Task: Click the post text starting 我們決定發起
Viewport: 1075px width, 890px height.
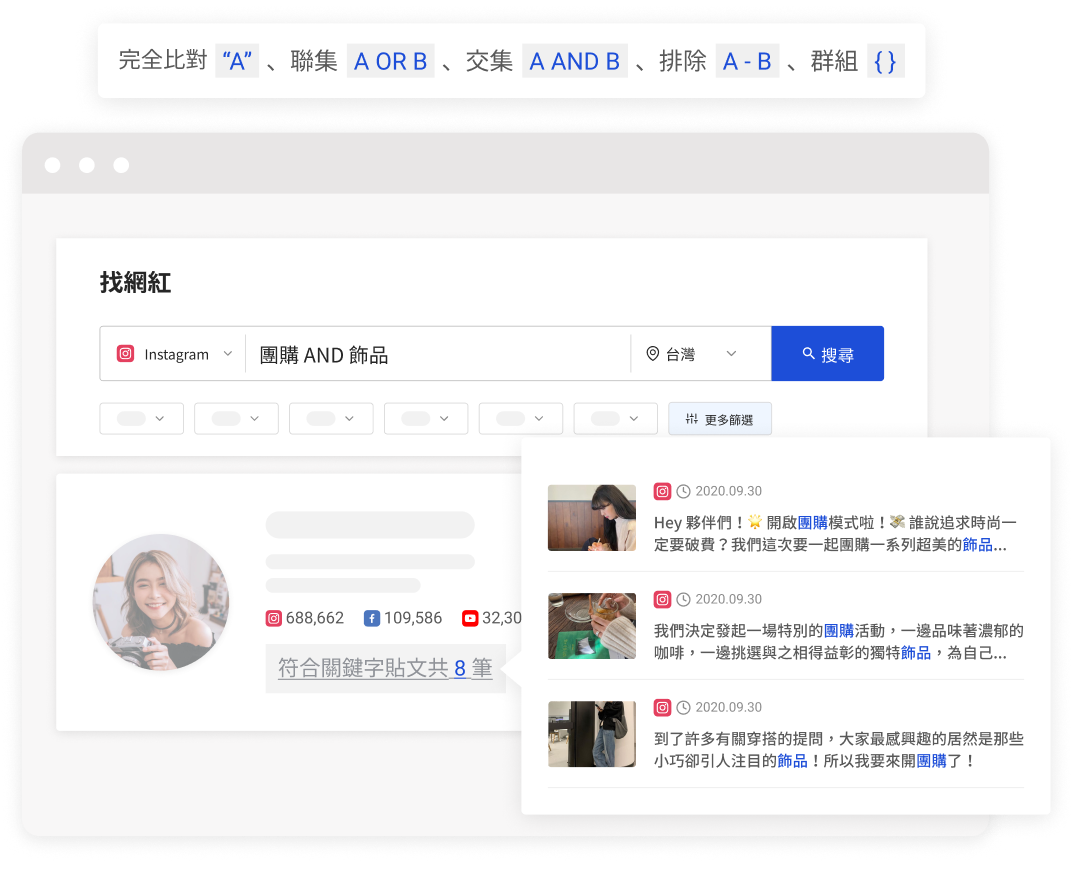Action: [x=838, y=642]
